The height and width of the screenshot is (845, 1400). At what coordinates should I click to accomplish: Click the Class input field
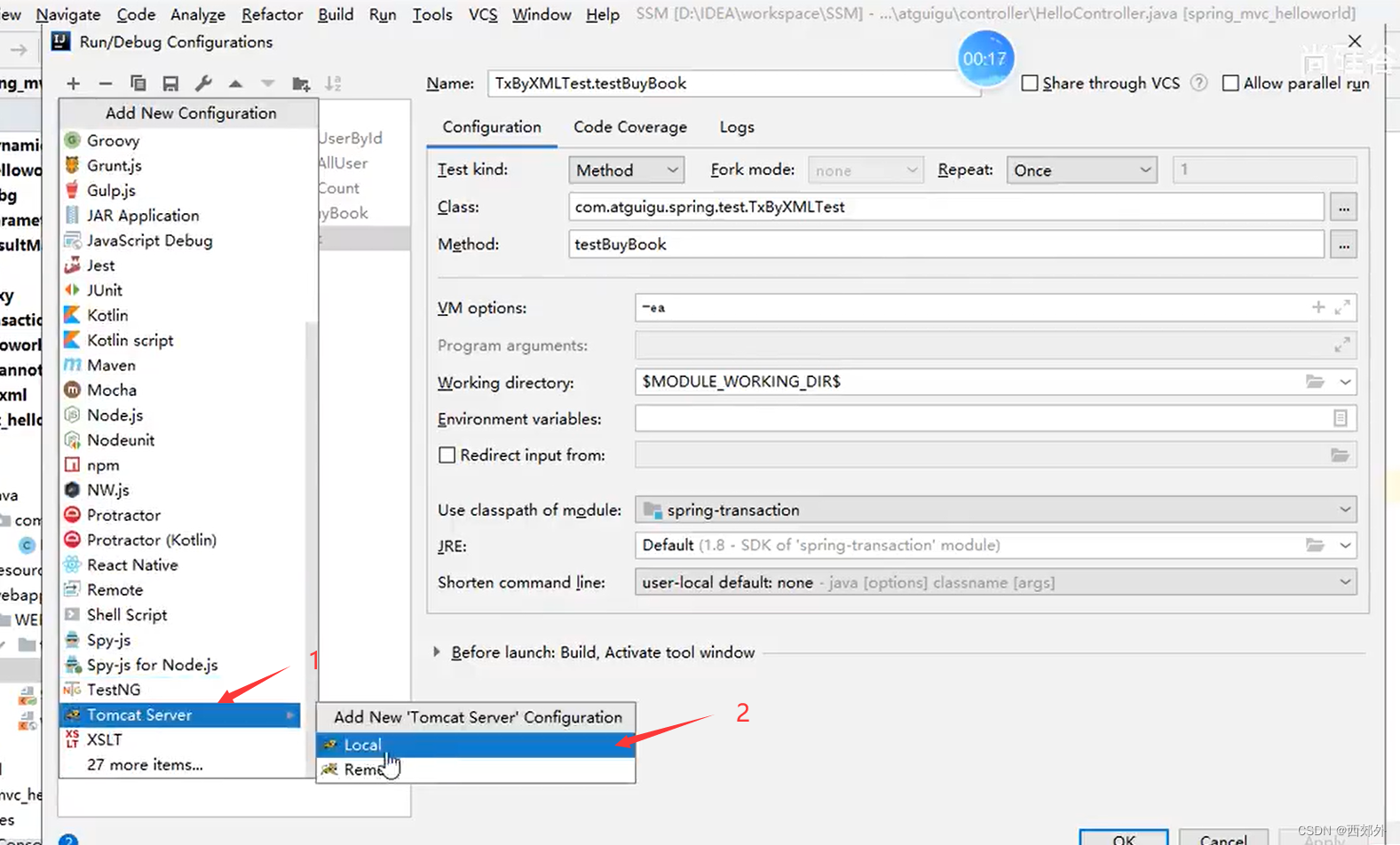tap(946, 207)
